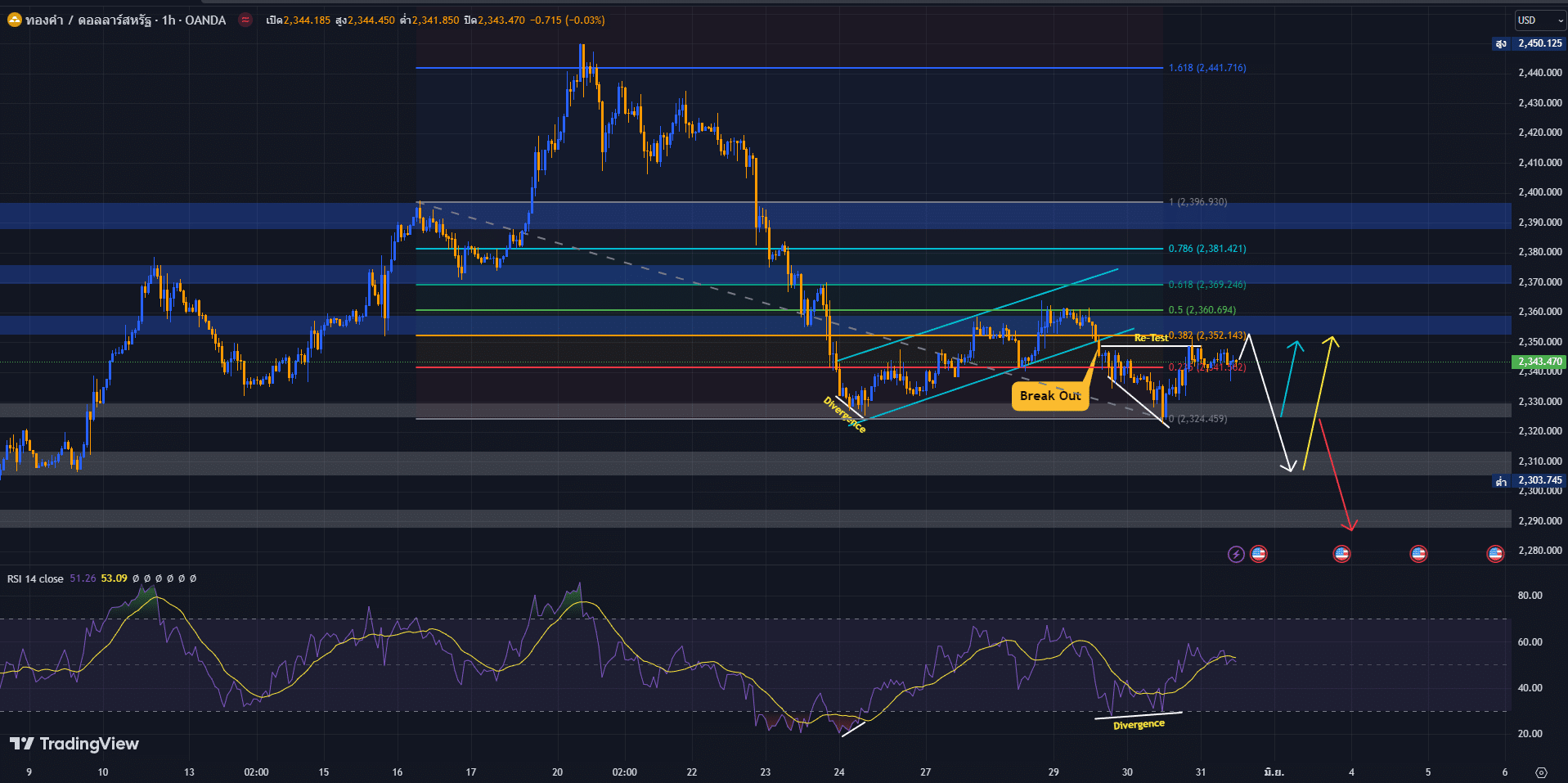Click the RSI scale label 80.00
Viewport: 1568px width, 783px height.
(x=1530, y=596)
